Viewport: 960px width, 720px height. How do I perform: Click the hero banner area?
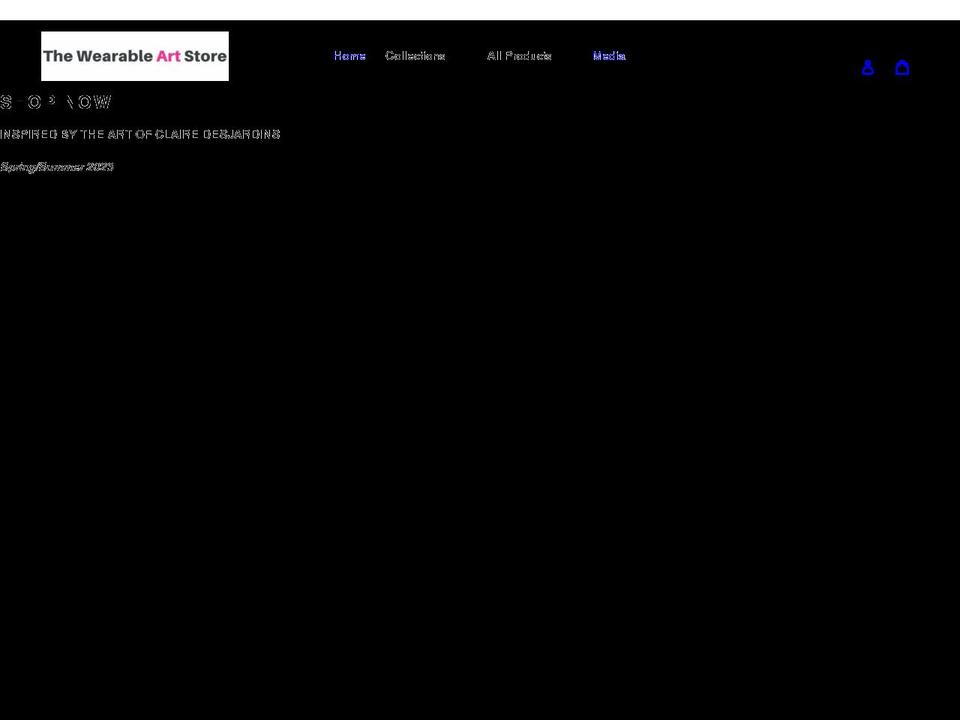click(480, 400)
